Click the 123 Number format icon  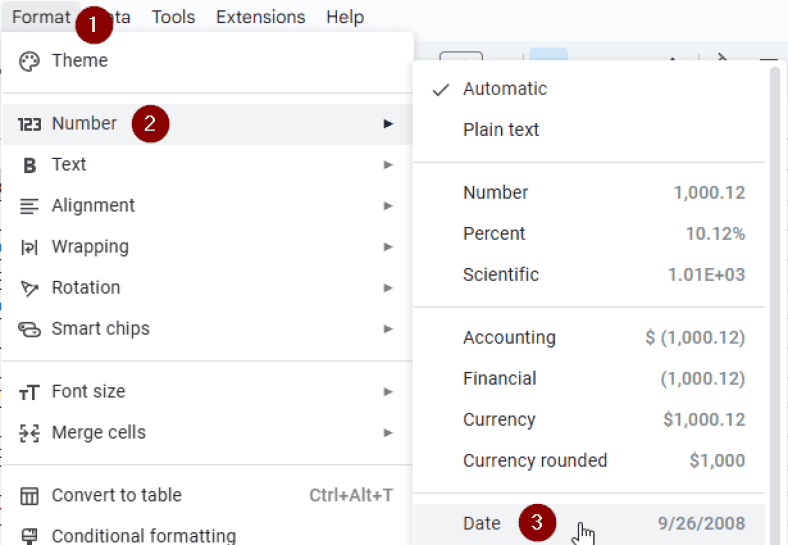29,124
